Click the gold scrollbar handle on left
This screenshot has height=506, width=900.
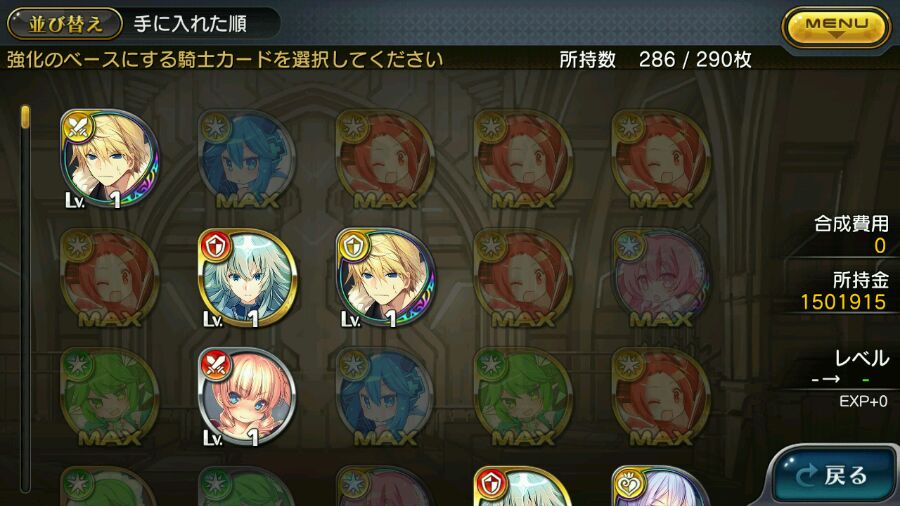click(25, 116)
